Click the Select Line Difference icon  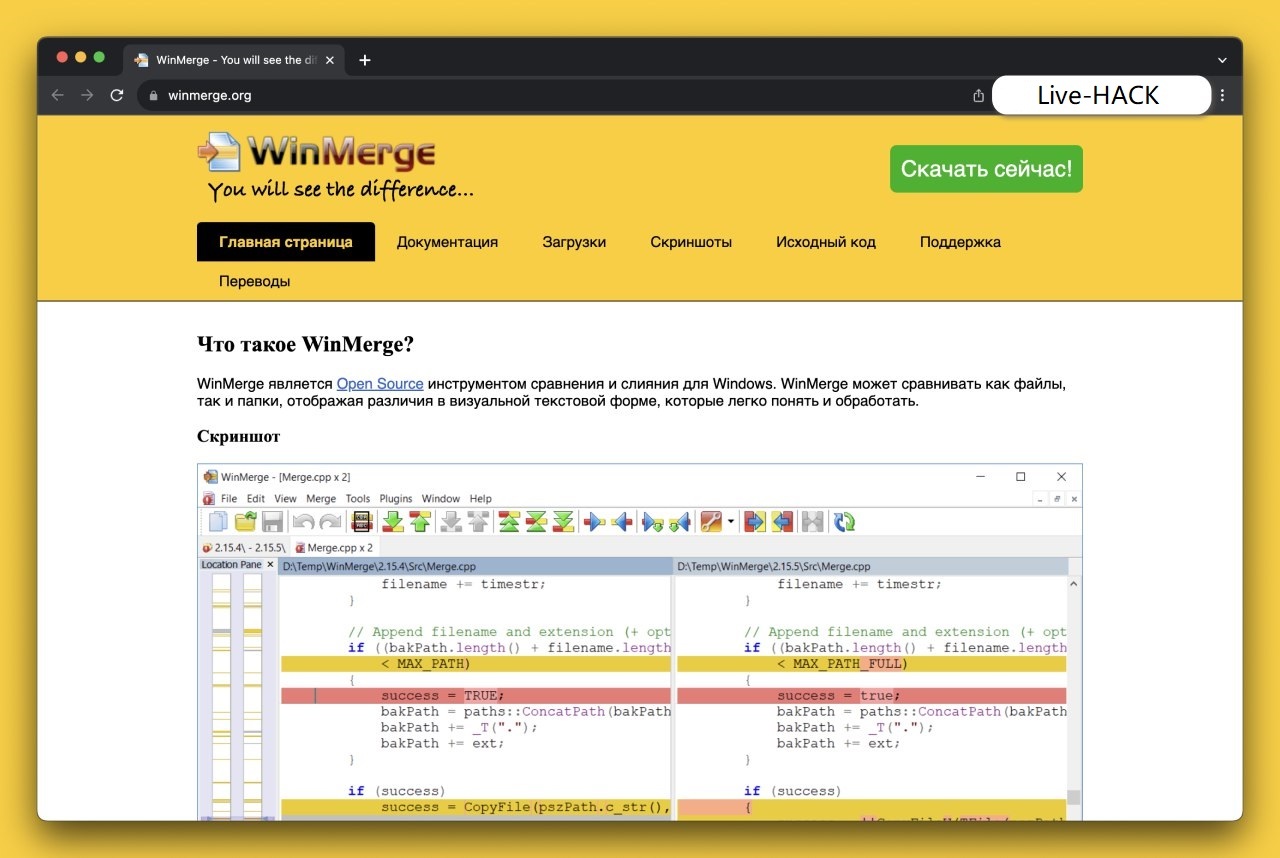click(x=362, y=522)
